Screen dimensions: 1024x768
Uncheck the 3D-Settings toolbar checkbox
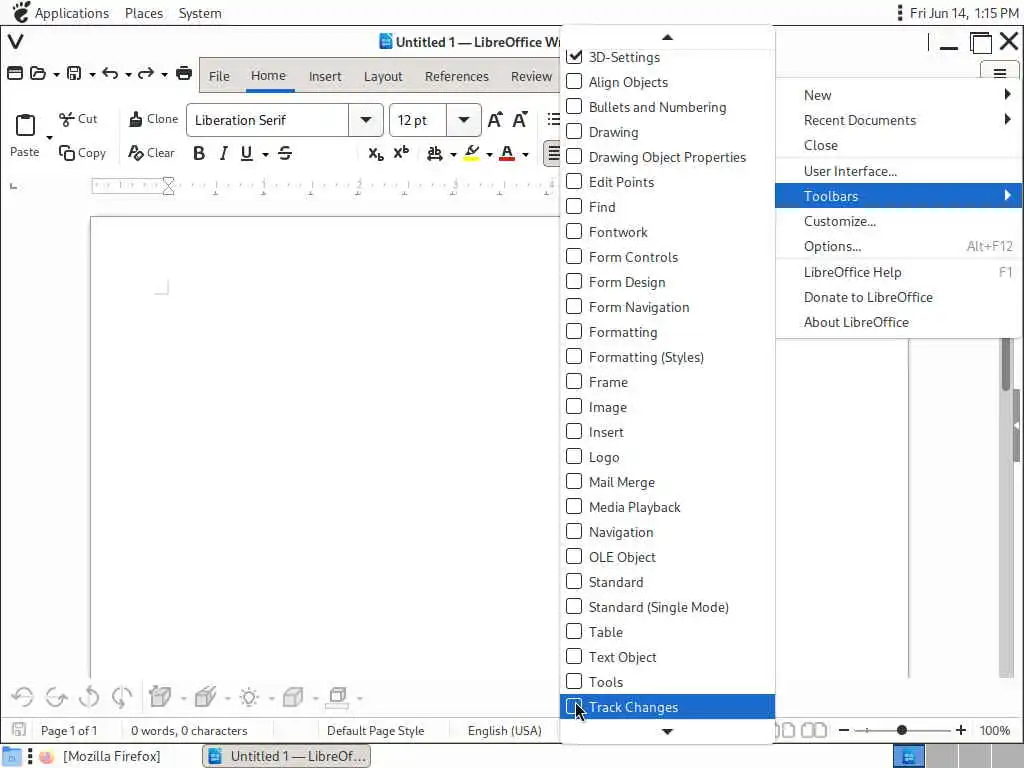tap(574, 57)
